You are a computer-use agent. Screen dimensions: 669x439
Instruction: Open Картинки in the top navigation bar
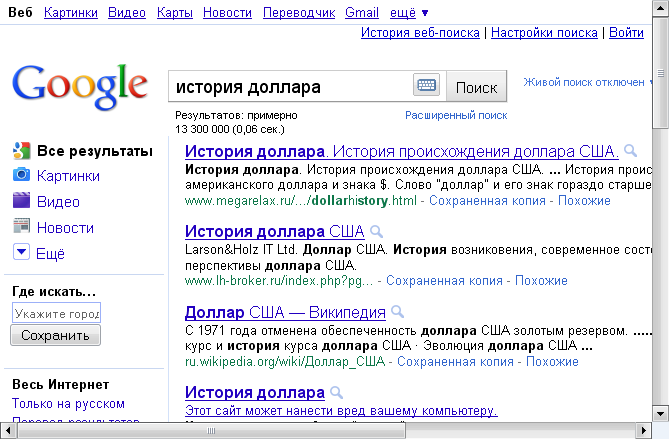(x=71, y=13)
